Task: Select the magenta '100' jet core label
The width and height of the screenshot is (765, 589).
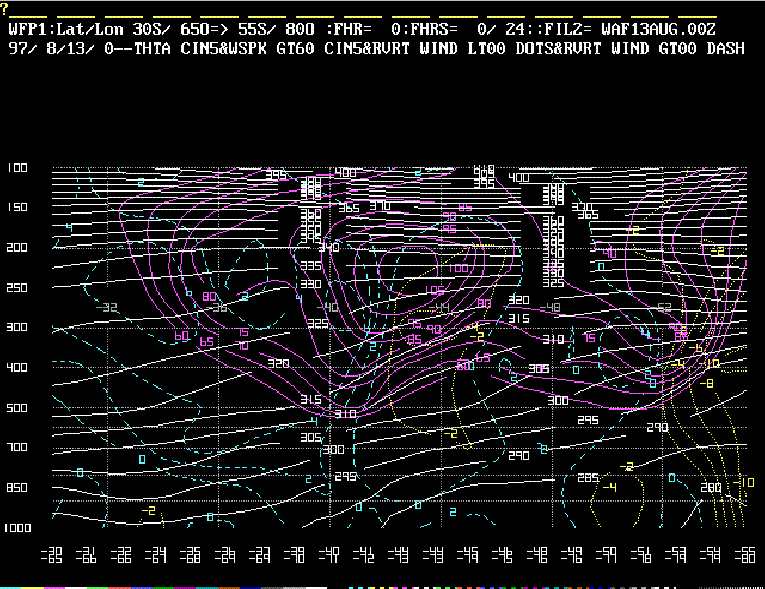Action: point(458,268)
